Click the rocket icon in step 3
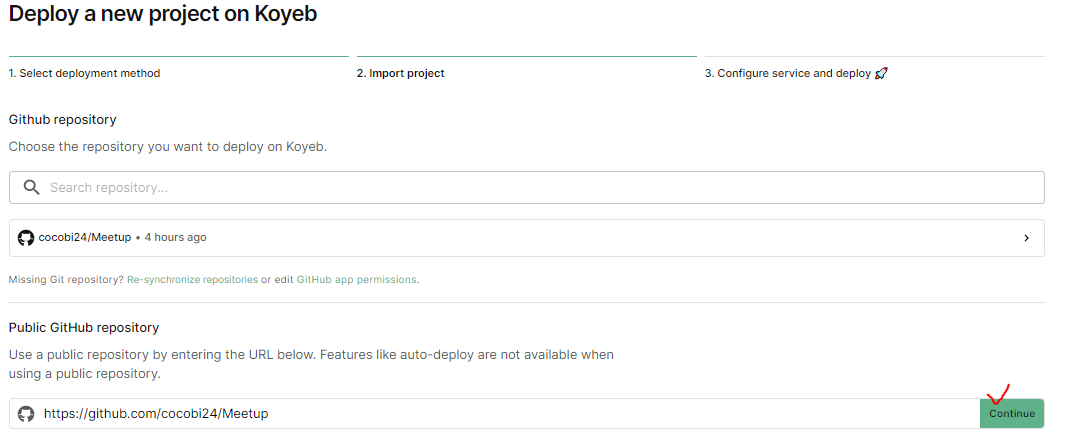Screen dimensions: 1065x444 pyautogui.click(x=881, y=73)
